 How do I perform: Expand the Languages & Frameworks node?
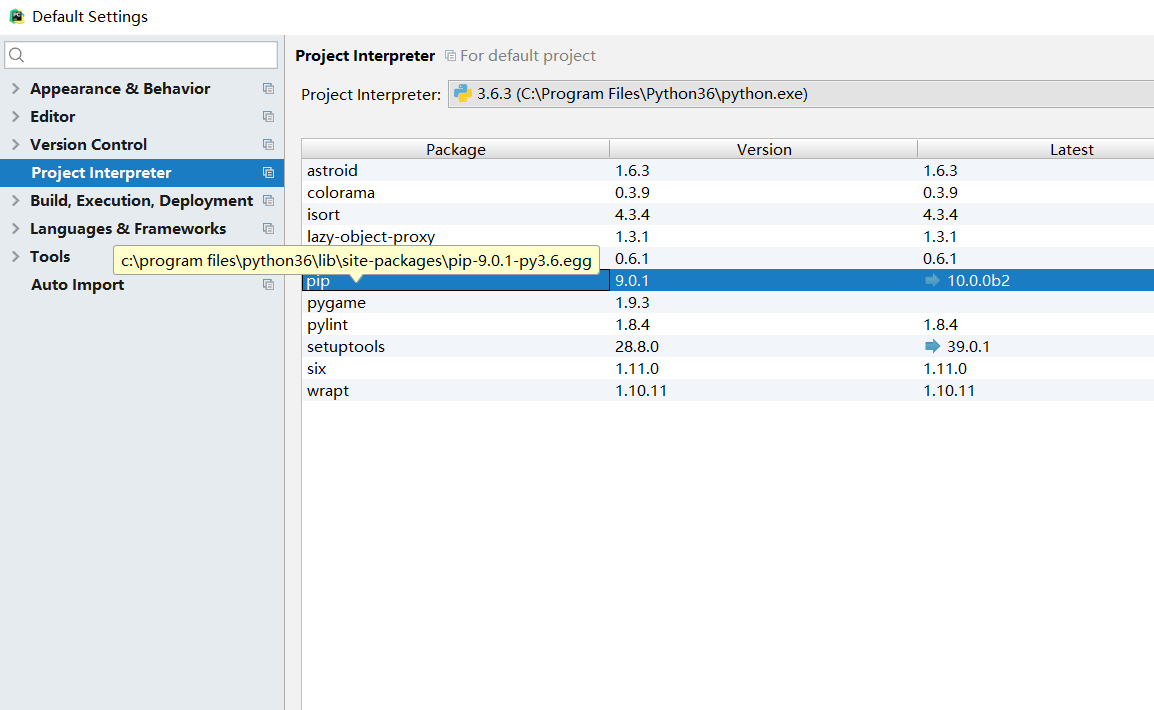(15, 229)
